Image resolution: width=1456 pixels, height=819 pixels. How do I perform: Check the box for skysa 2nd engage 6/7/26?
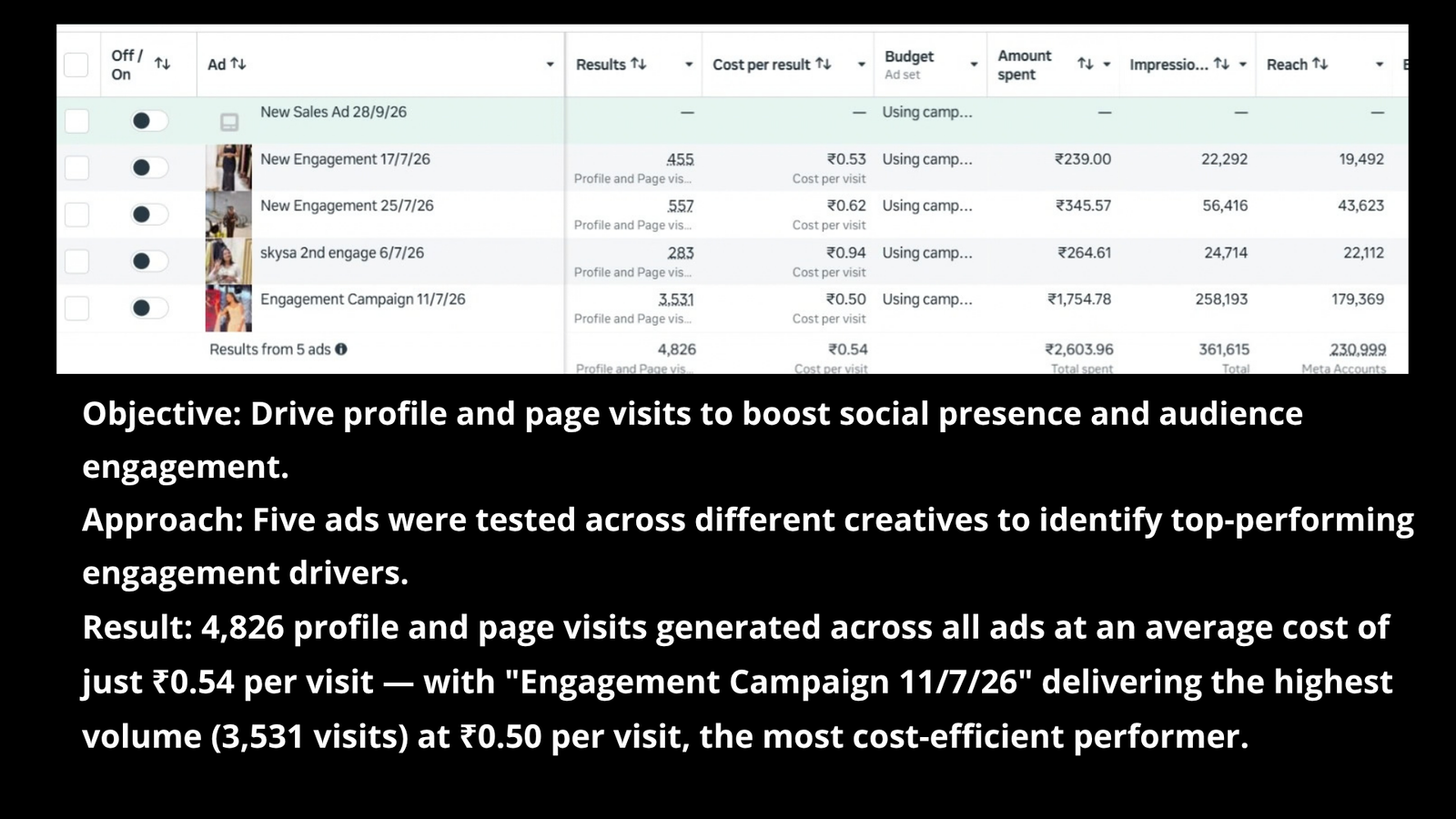77,261
